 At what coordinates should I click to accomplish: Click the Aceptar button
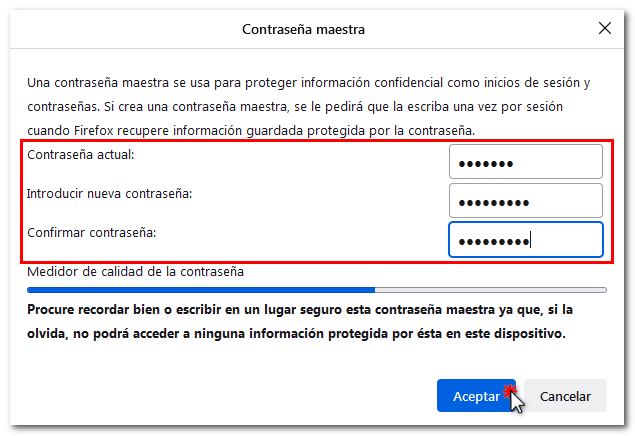(x=475, y=396)
